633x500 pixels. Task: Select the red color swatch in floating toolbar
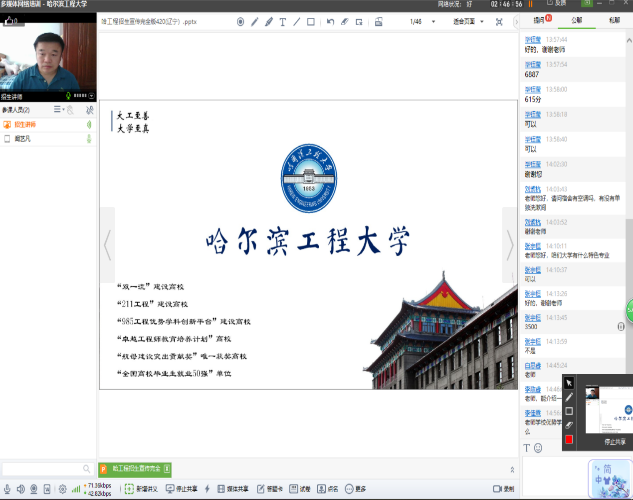point(569,439)
